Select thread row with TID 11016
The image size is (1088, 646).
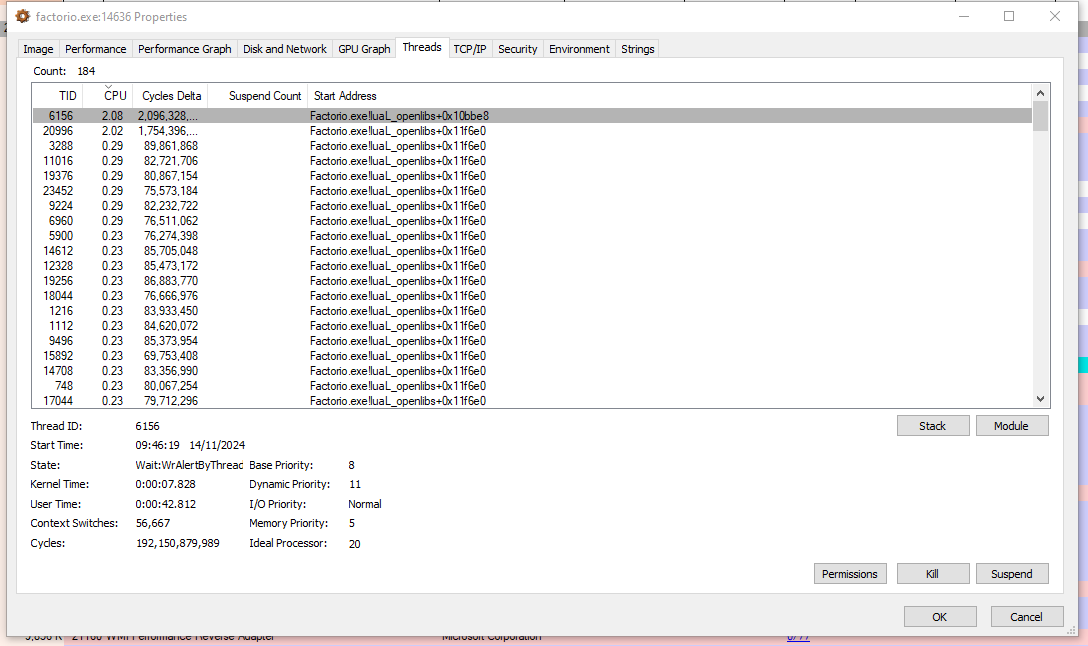(x=532, y=161)
